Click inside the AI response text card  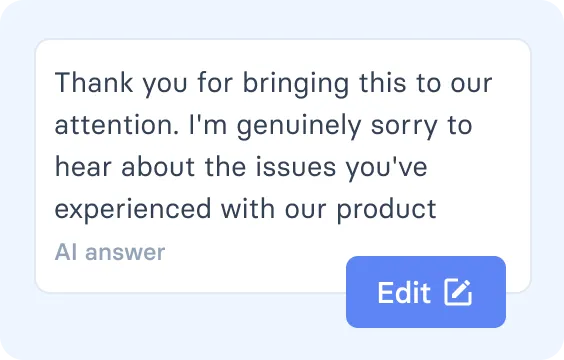(283, 166)
